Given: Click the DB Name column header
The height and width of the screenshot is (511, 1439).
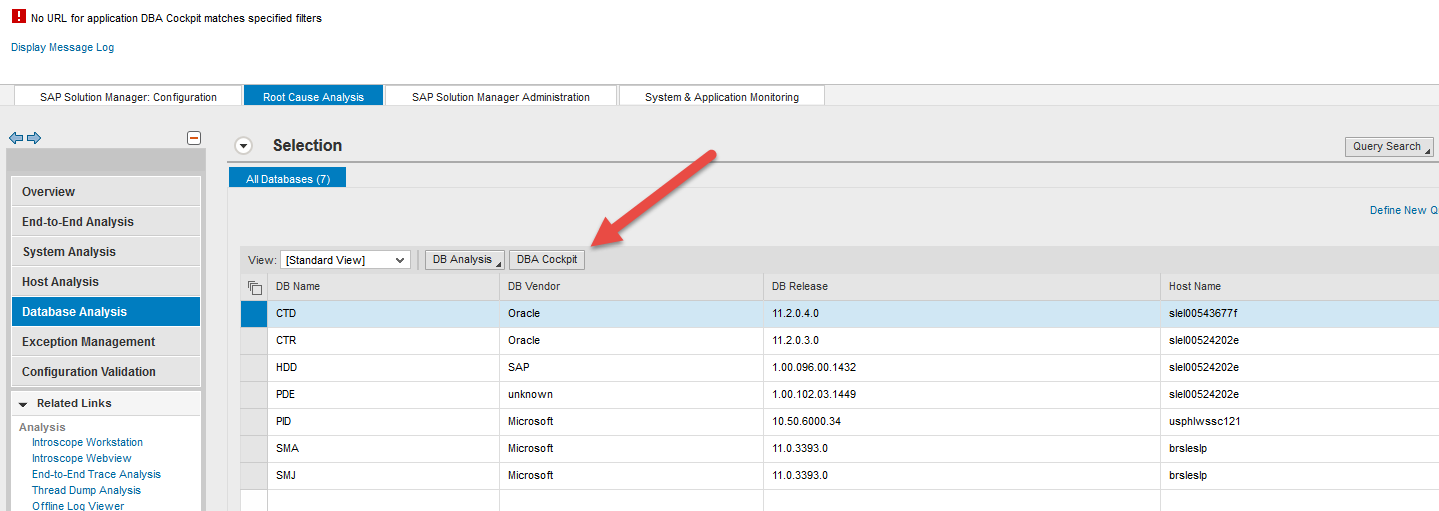Looking at the screenshot, I should pos(384,287).
